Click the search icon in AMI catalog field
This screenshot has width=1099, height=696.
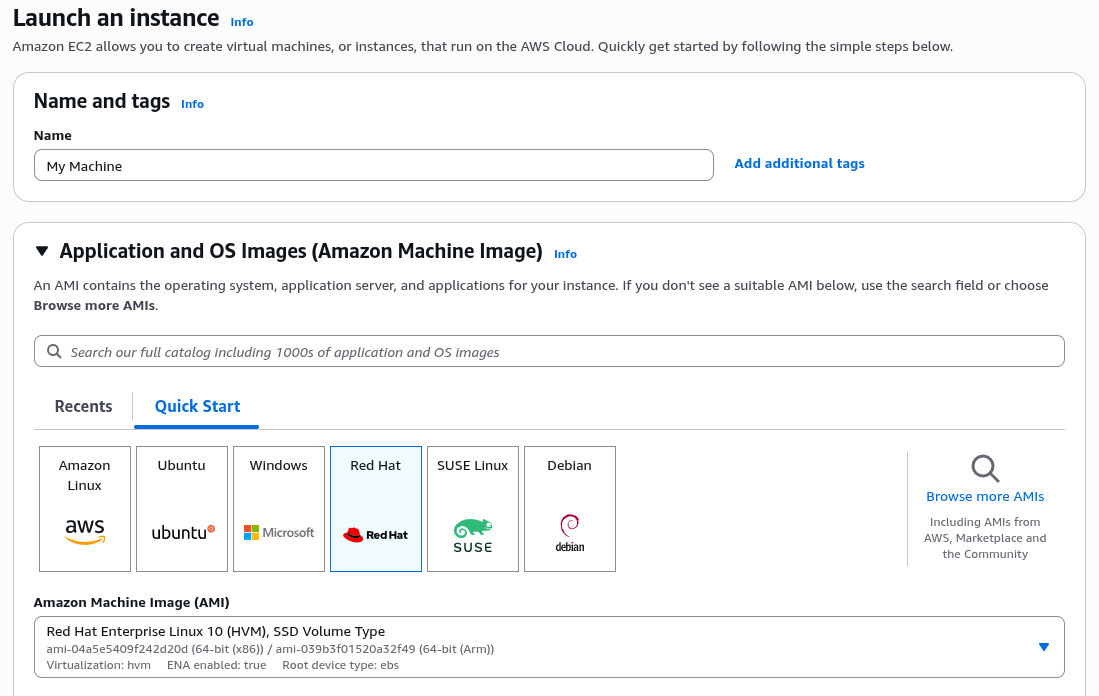pos(55,352)
